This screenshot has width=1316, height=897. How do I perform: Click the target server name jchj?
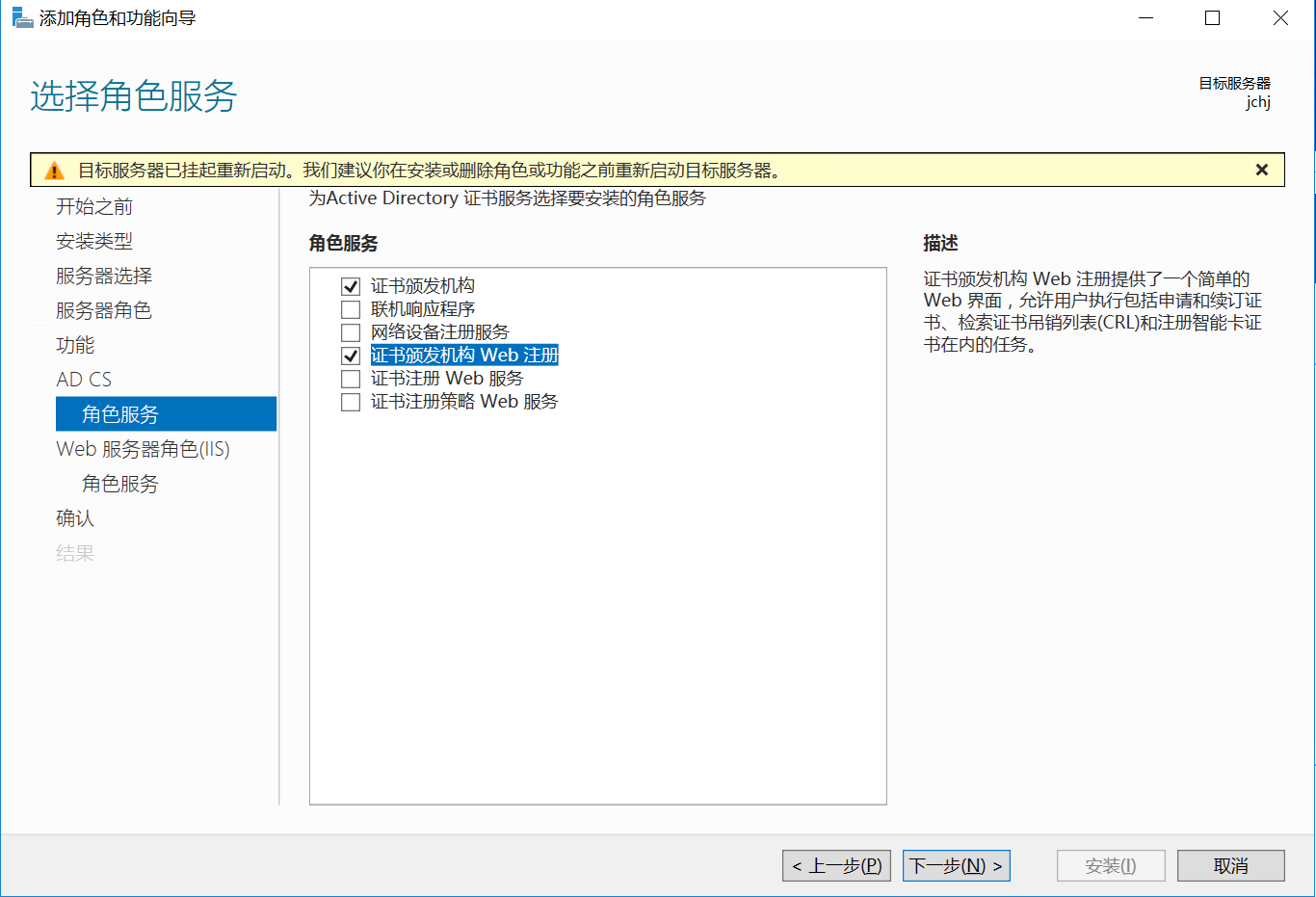pos(1258,102)
